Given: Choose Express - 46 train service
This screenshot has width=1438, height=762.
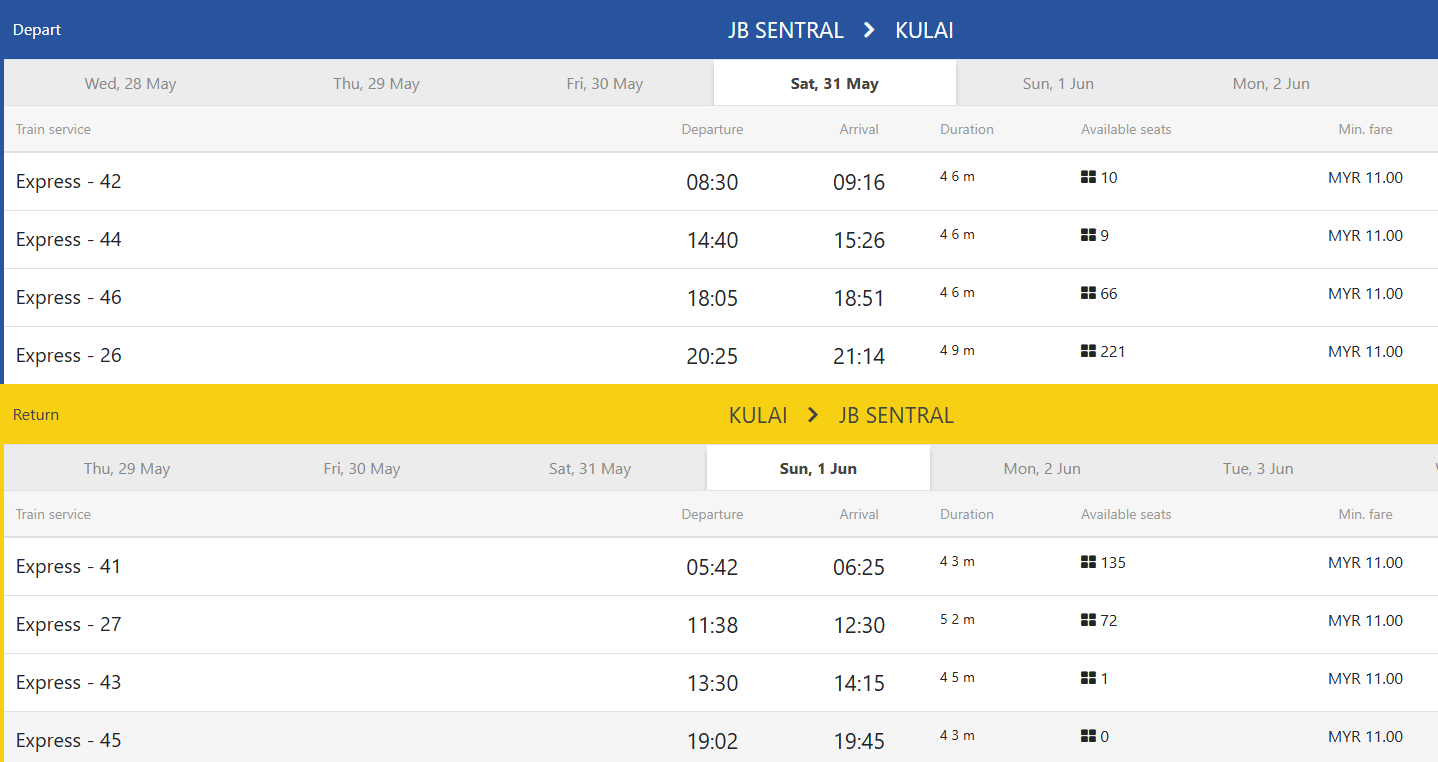Looking at the screenshot, I should pyautogui.click(x=69, y=298).
